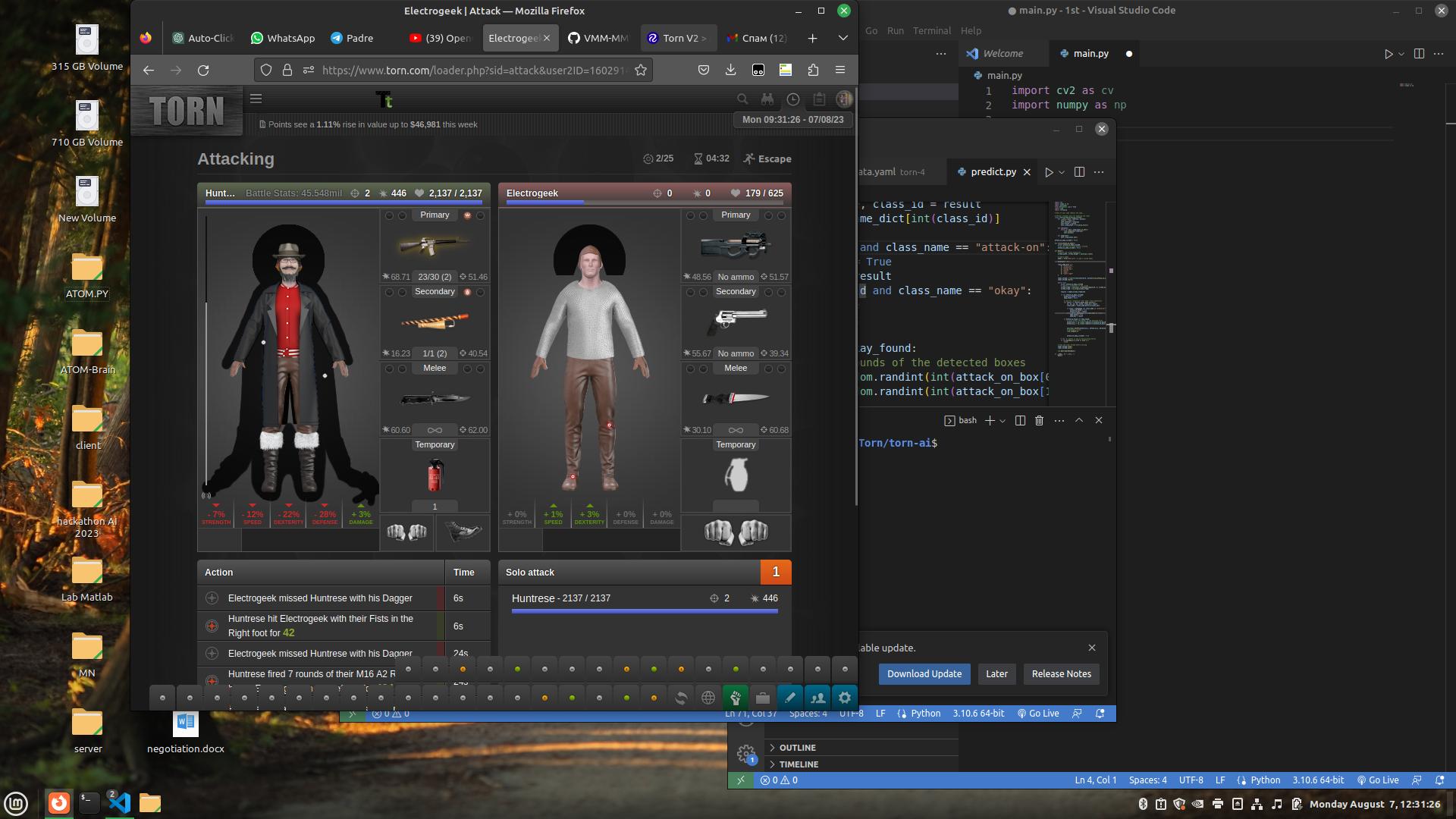Switch to Torn V2 Firefox tab
The width and height of the screenshot is (1456, 819).
[x=677, y=38]
